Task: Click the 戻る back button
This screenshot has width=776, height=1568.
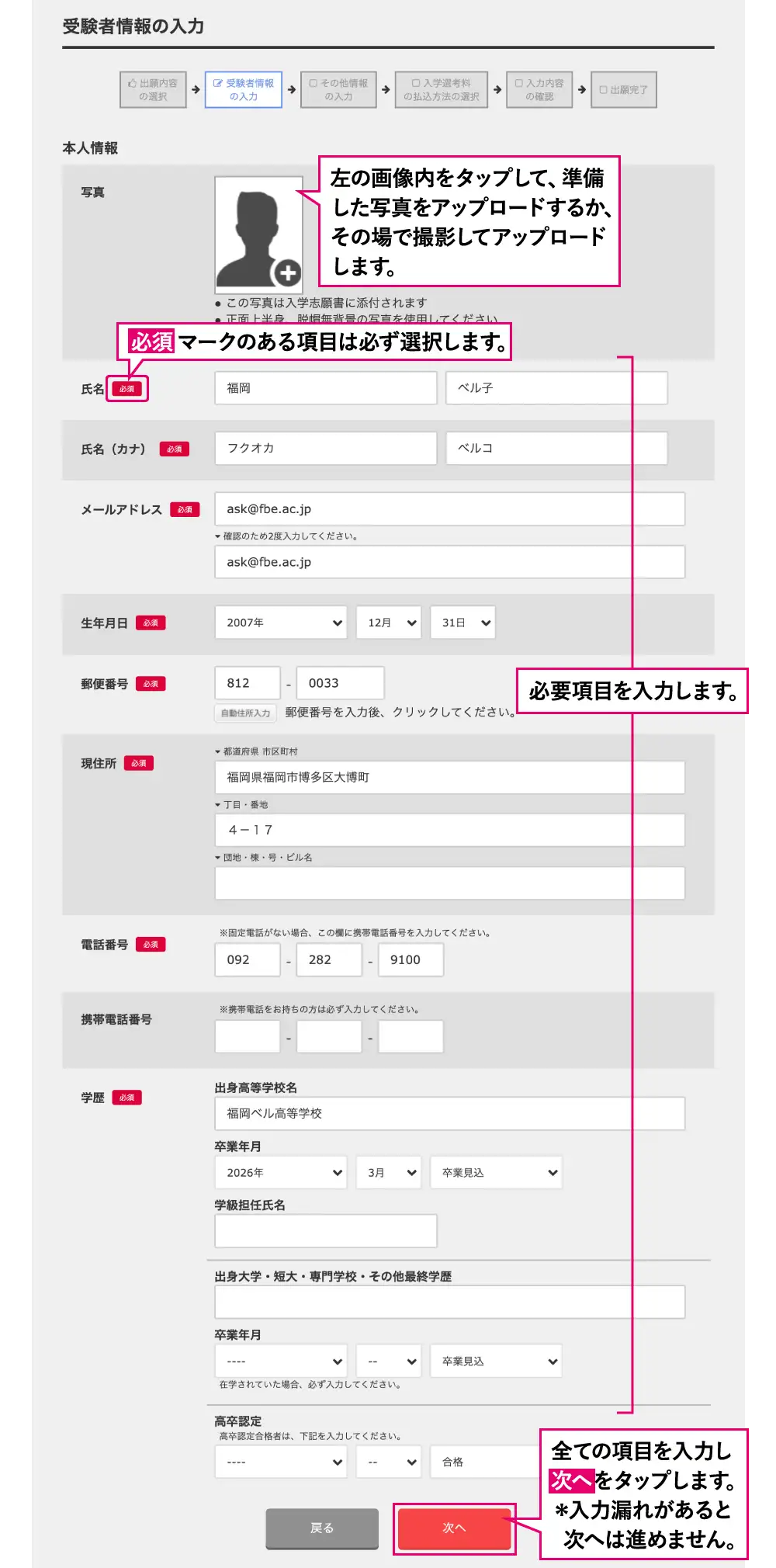Action: pyautogui.click(x=322, y=1528)
